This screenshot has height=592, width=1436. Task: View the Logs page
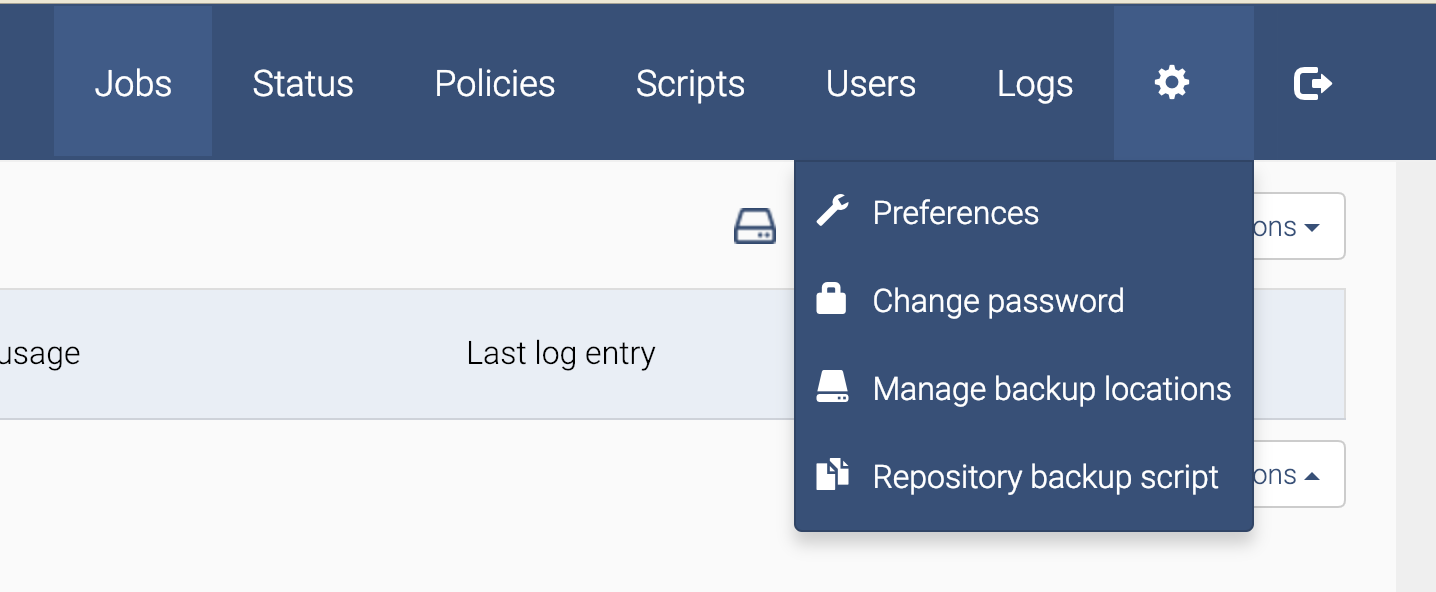[1035, 83]
